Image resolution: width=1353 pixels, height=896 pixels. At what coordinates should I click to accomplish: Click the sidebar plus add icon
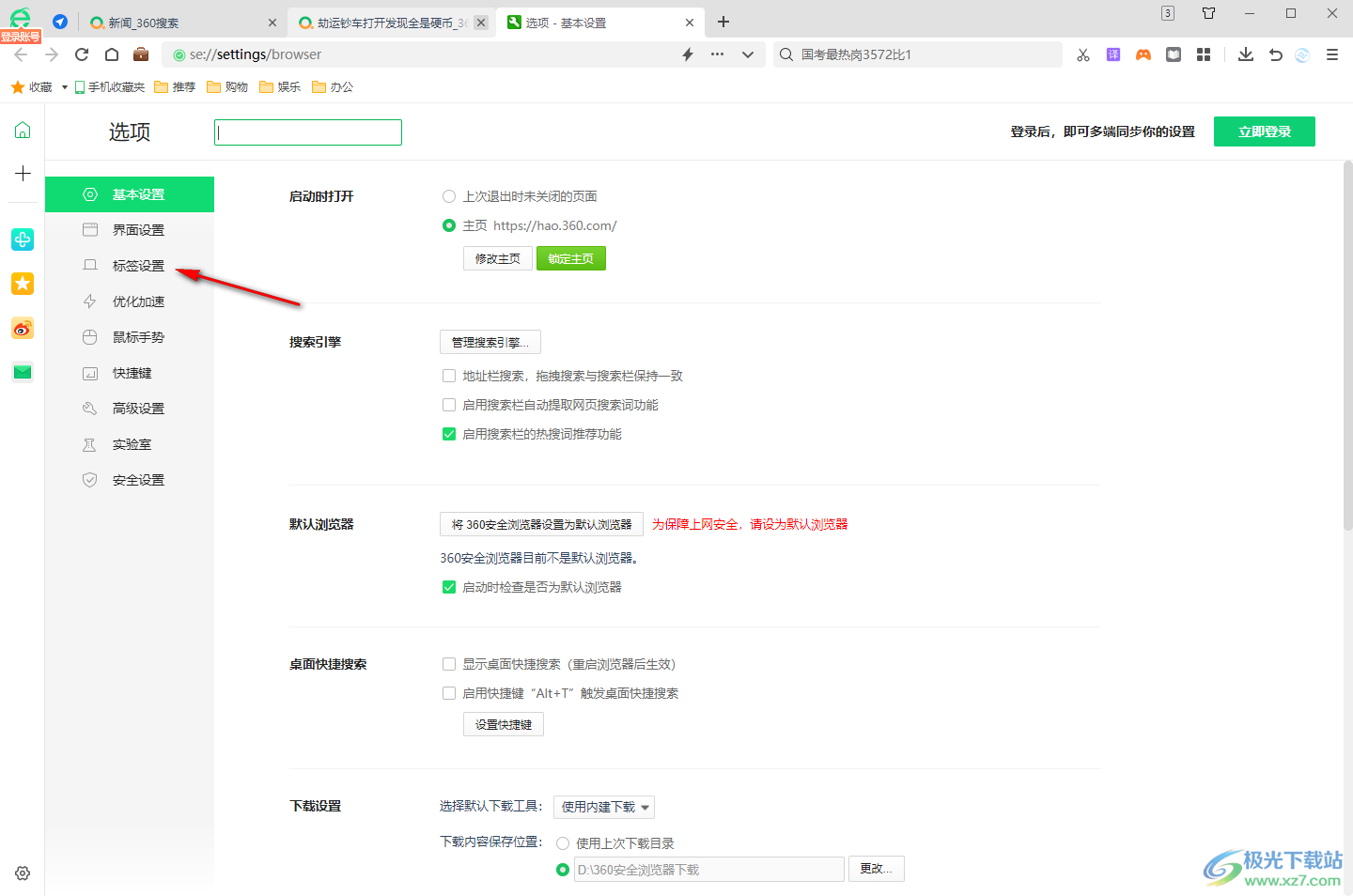pos(23,174)
